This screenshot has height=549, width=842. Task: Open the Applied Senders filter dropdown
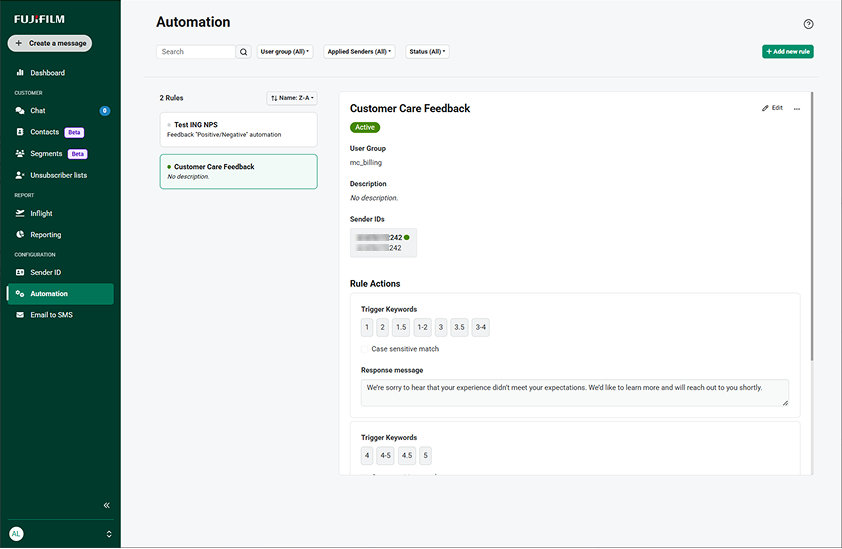point(360,52)
